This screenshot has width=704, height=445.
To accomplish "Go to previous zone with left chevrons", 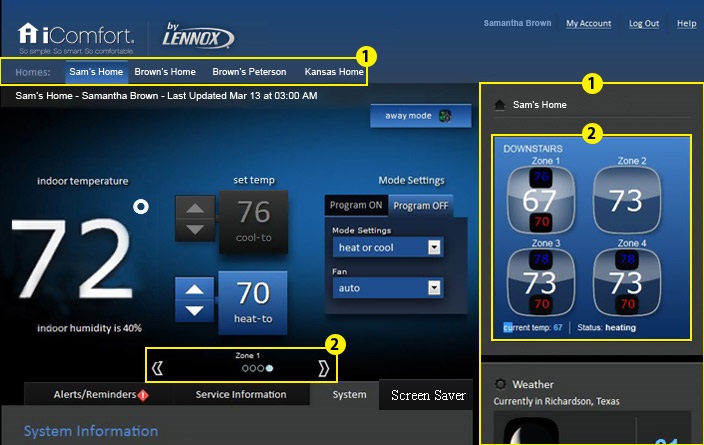I will click(x=157, y=368).
